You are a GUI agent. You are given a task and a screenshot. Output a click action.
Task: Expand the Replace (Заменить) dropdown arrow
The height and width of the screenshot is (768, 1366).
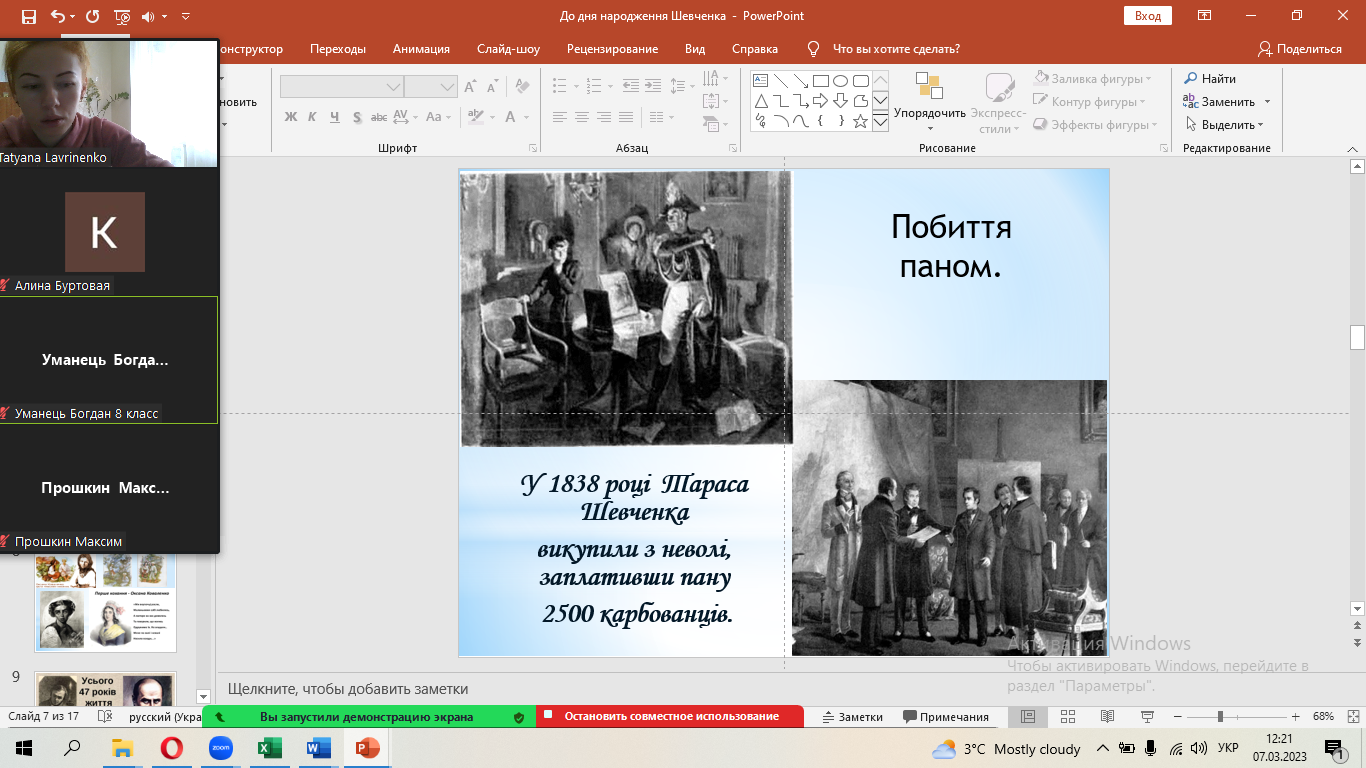[1267, 102]
